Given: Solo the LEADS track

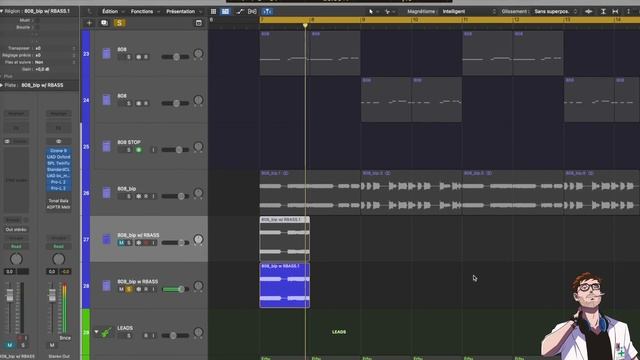Looking at the screenshot, I should tap(129, 336).
